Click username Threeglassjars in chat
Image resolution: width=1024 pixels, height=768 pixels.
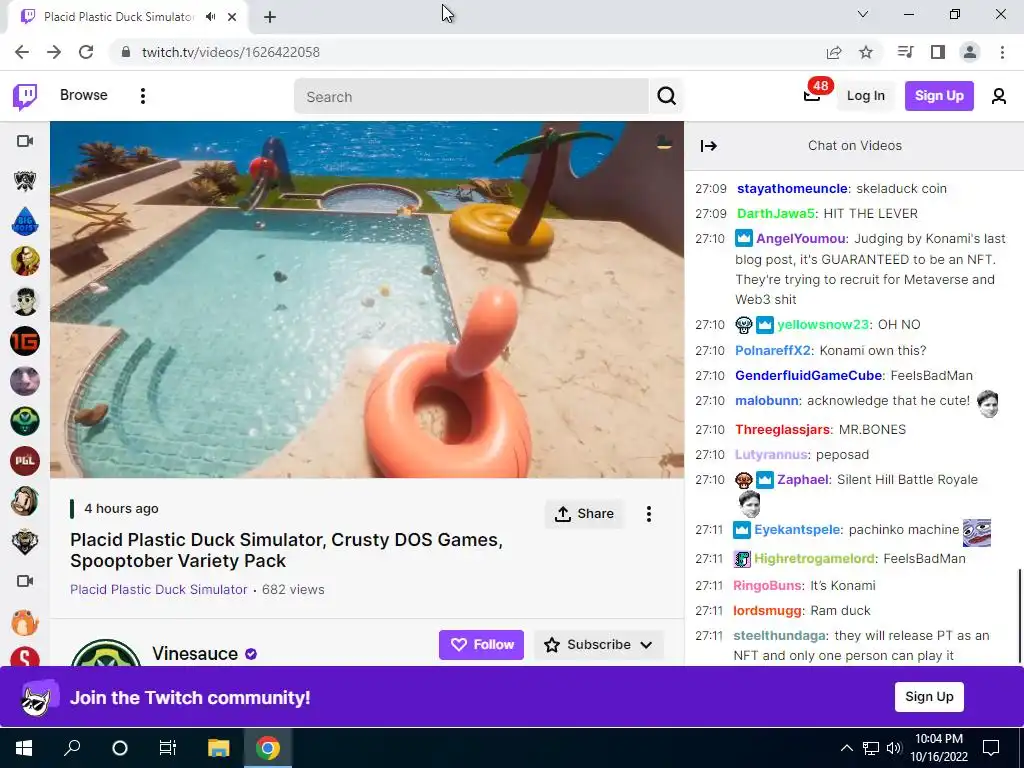click(782, 430)
